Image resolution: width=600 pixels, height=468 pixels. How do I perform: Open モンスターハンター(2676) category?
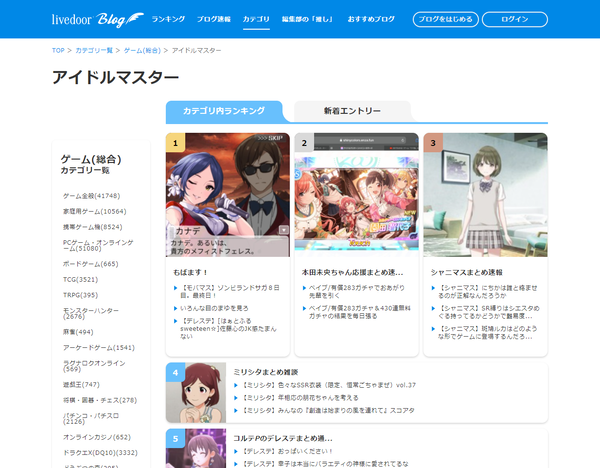(91, 313)
